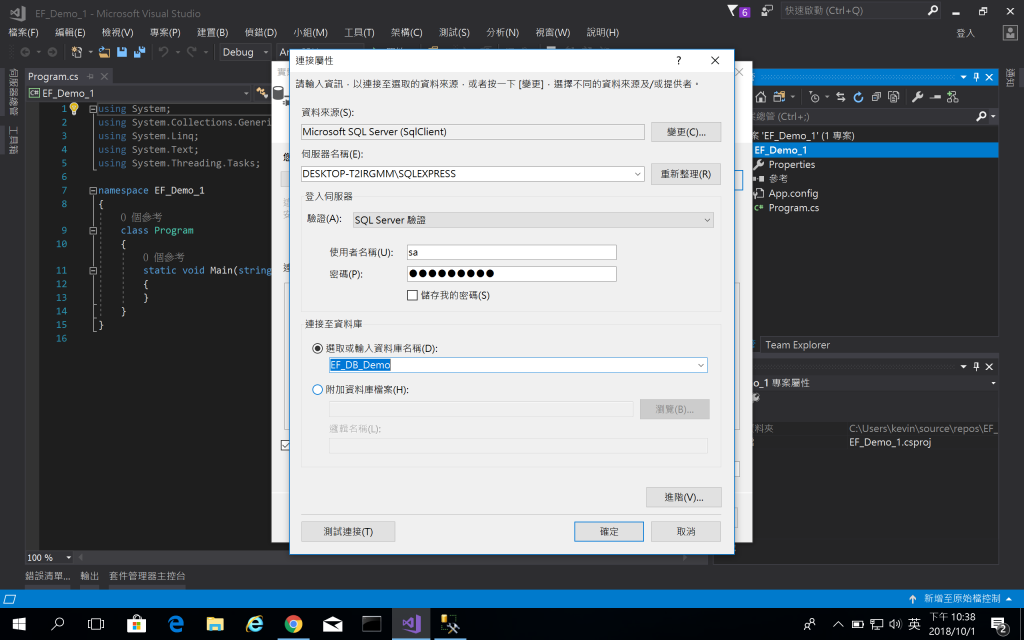Click the Task View taskbar icon
This screenshot has width=1024, height=640.
coord(96,624)
